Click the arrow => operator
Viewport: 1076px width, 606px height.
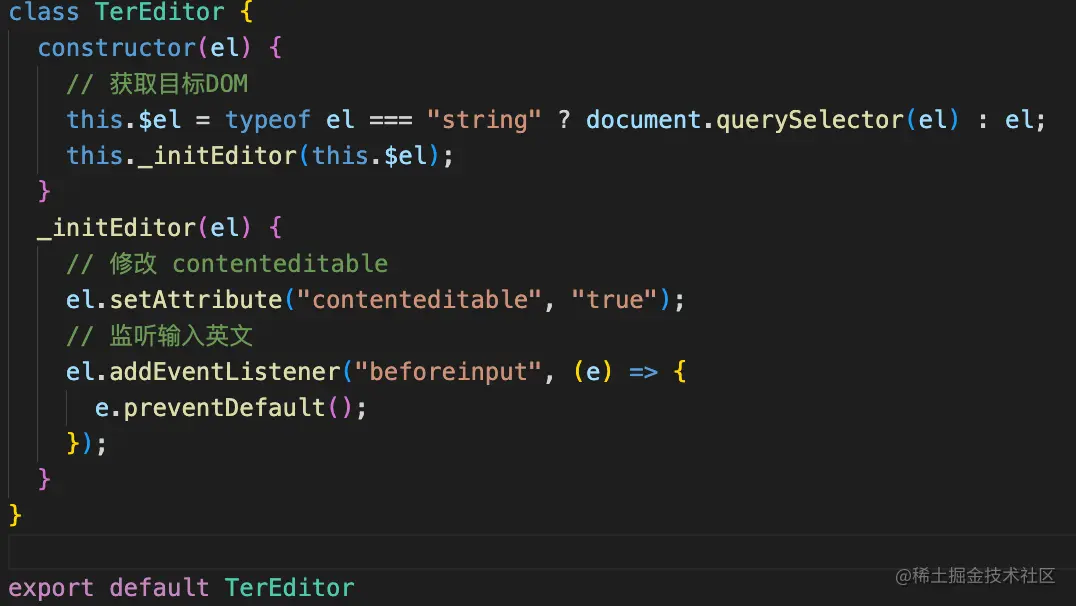[x=643, y=372]
